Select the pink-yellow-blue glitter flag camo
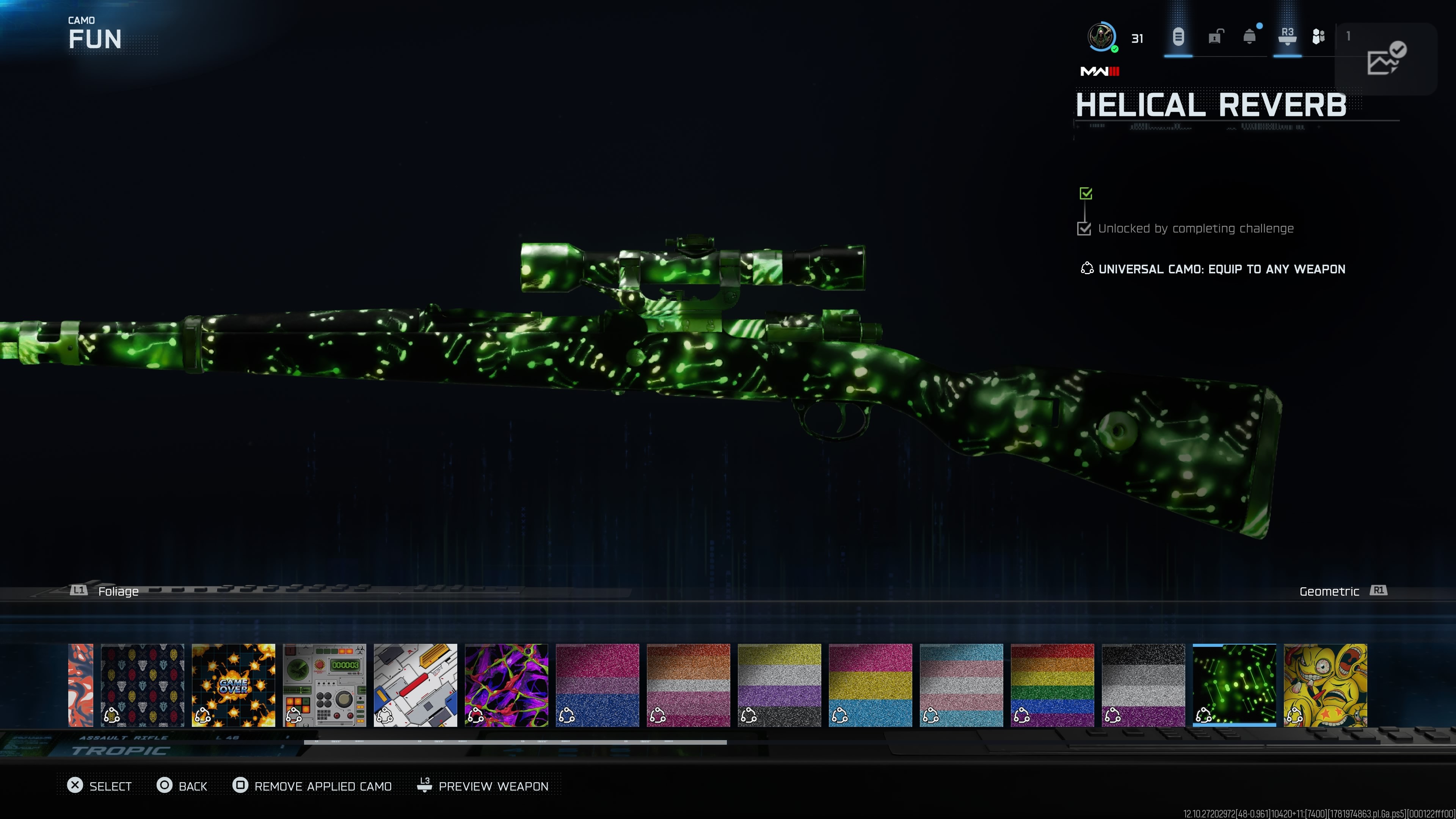This screenshot has height=819, width=1456. [871, 685]
